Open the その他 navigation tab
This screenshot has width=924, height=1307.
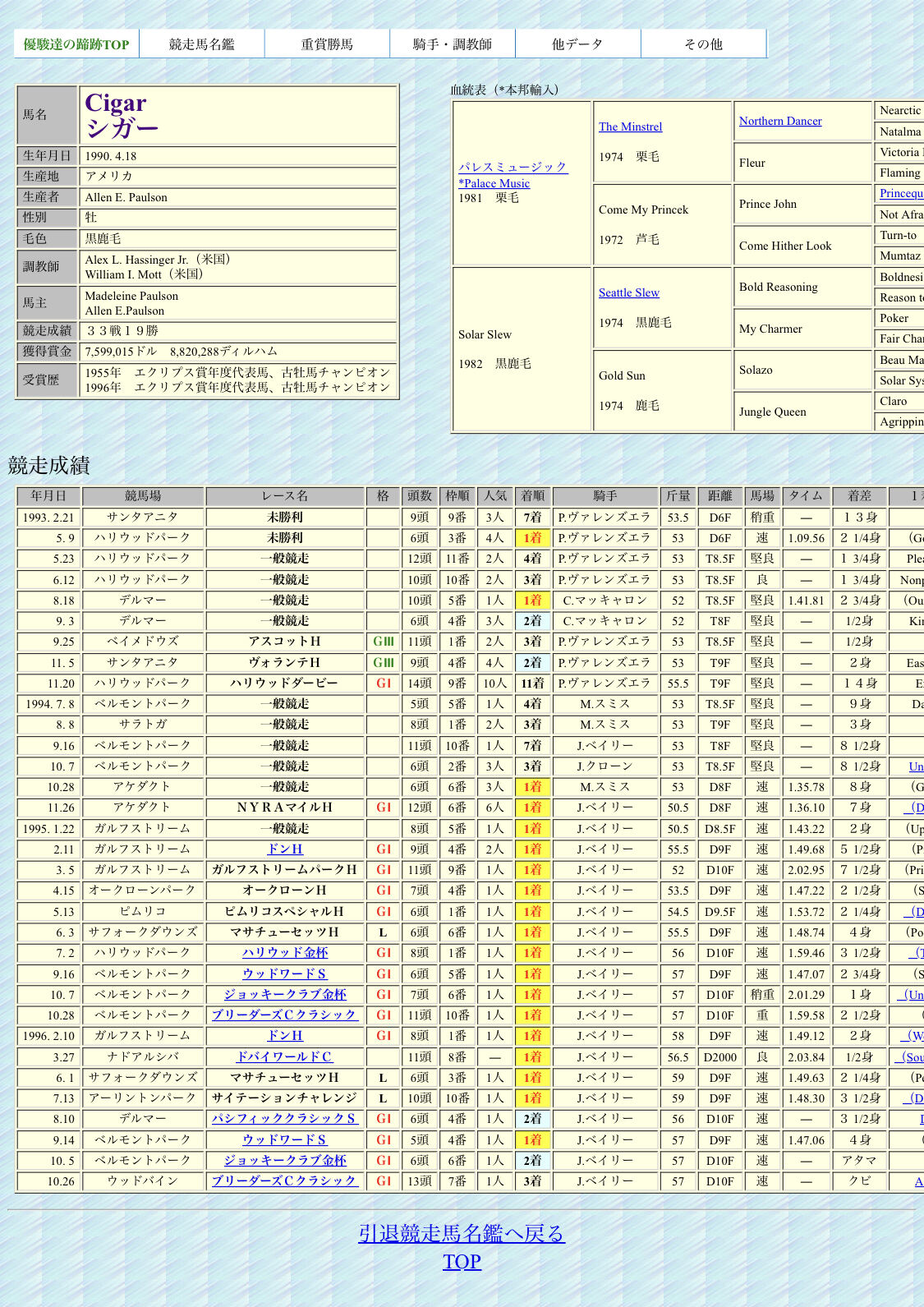pos(703,44)
